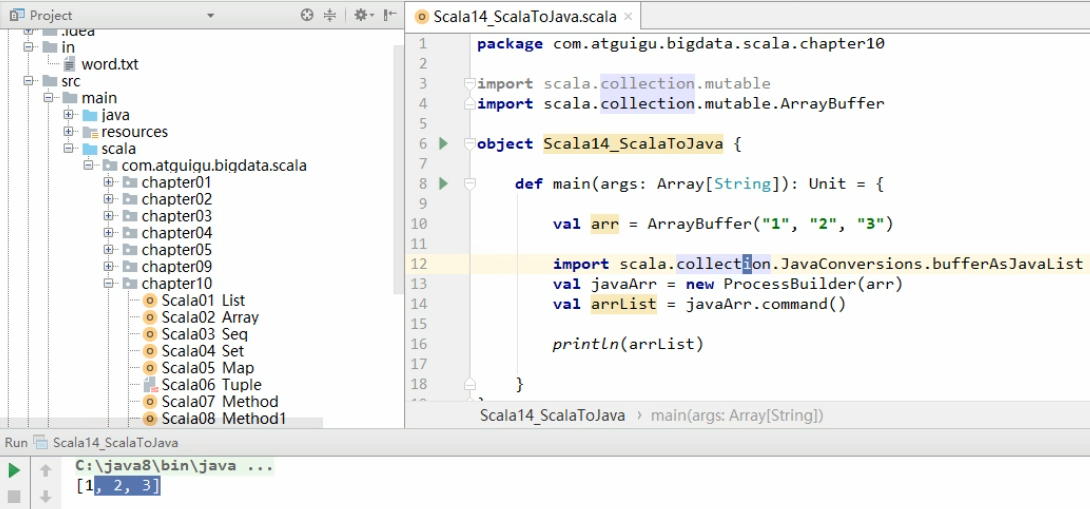Expand the chapter02 package

click(x=108, y=199)
